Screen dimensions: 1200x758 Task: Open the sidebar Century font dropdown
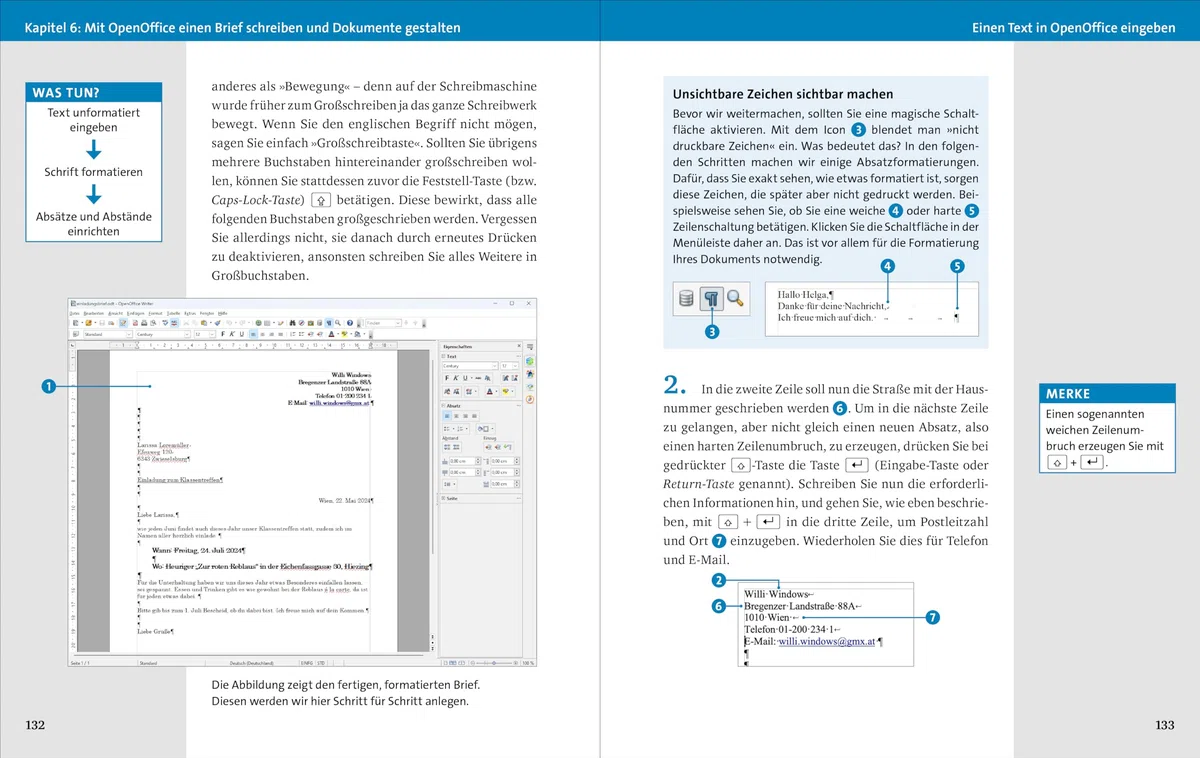(470, 366)
